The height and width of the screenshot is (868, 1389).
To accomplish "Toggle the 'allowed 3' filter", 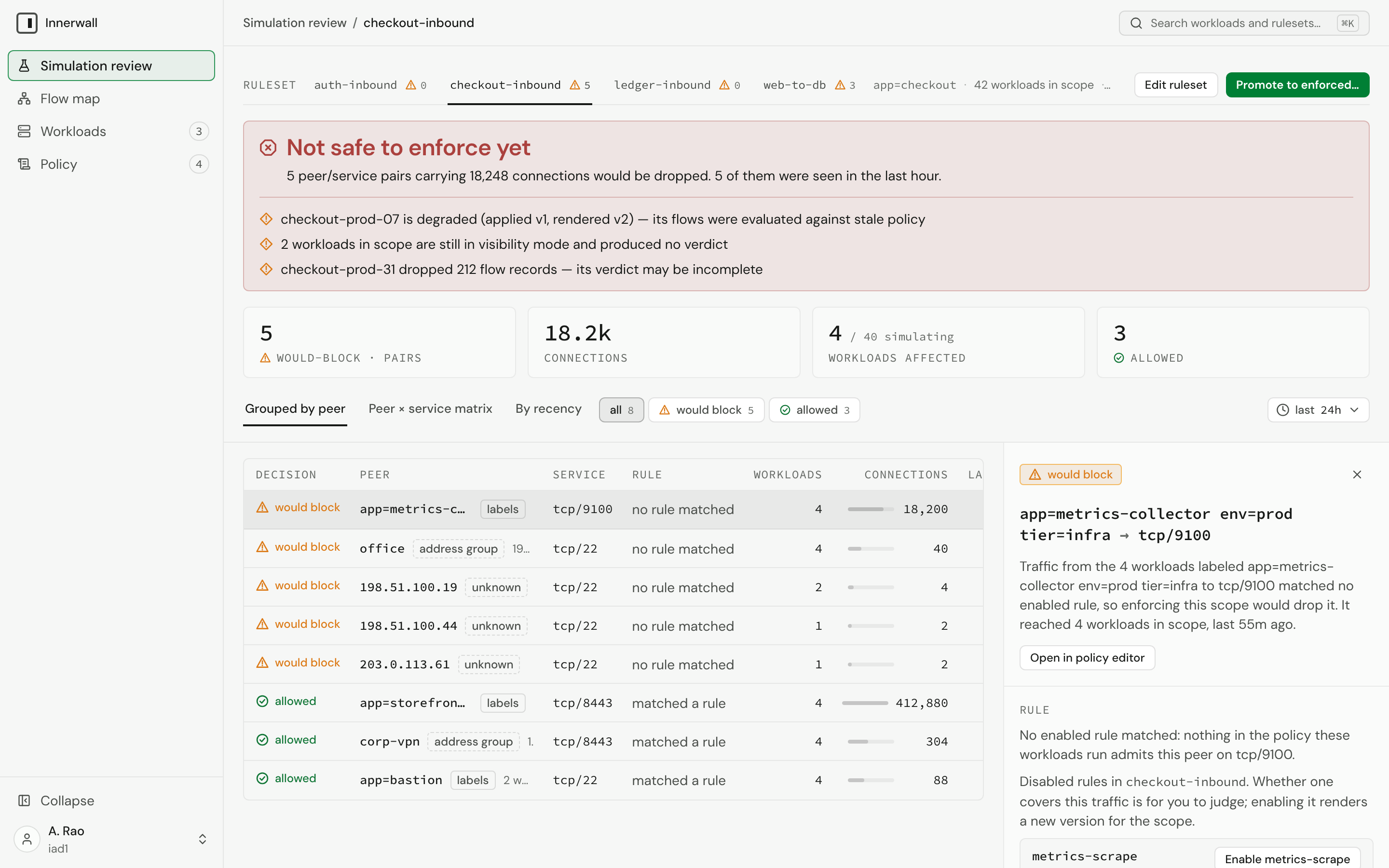I will tap(814, 410).
